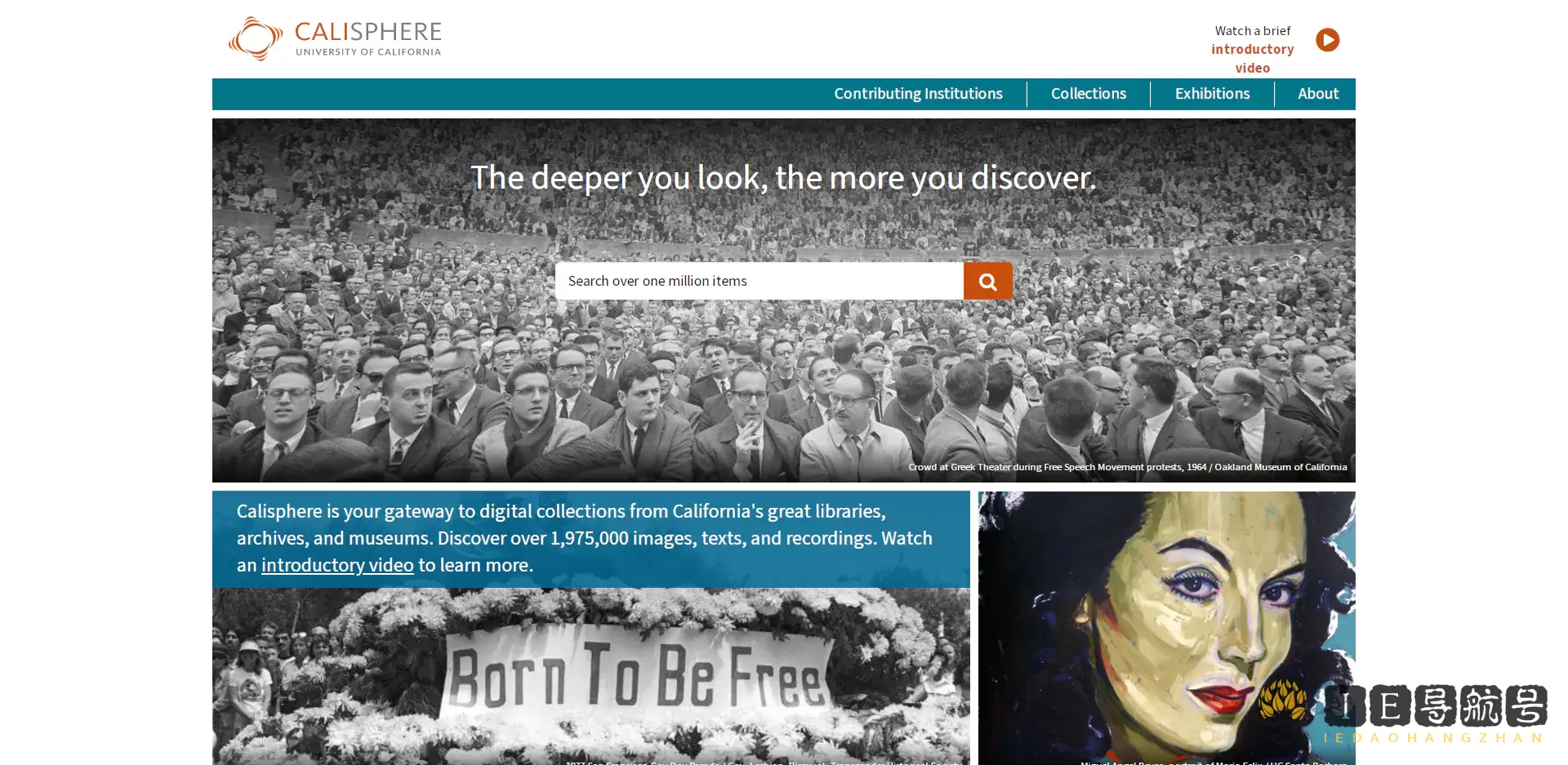1568x765 pixels.
Task: Open the painted portrait of Maria Felix
Action: point(1167,628)
